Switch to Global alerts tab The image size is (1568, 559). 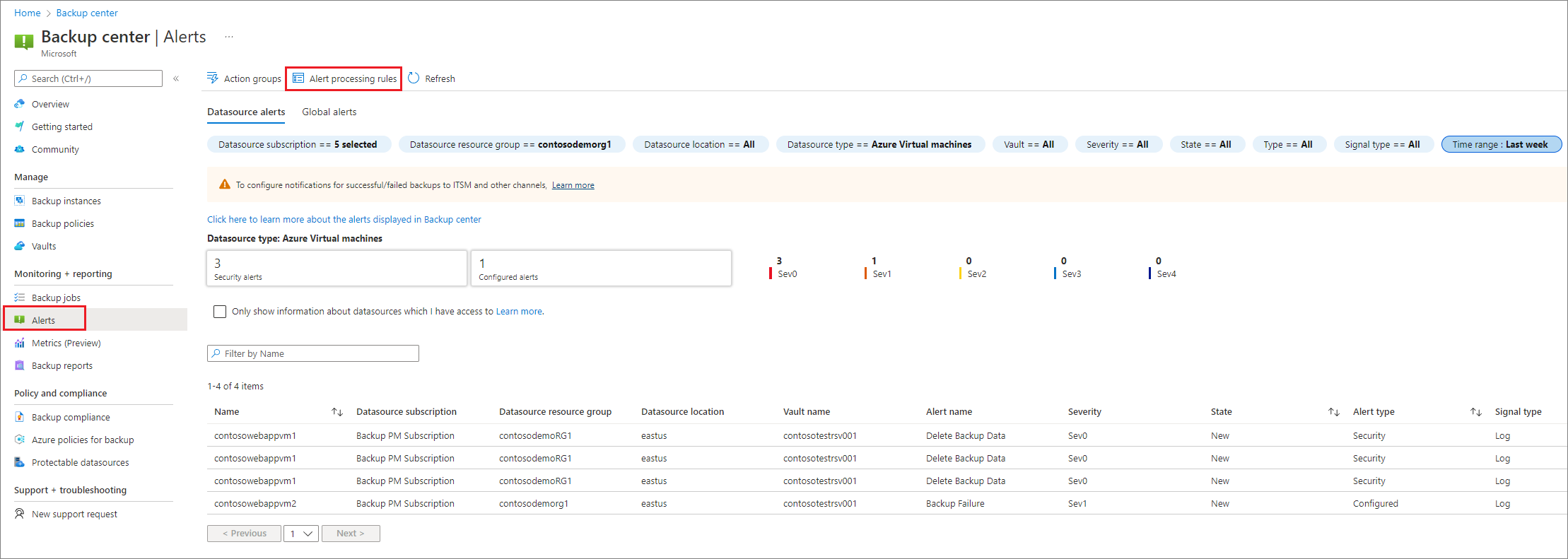click(x=329, y=112)
